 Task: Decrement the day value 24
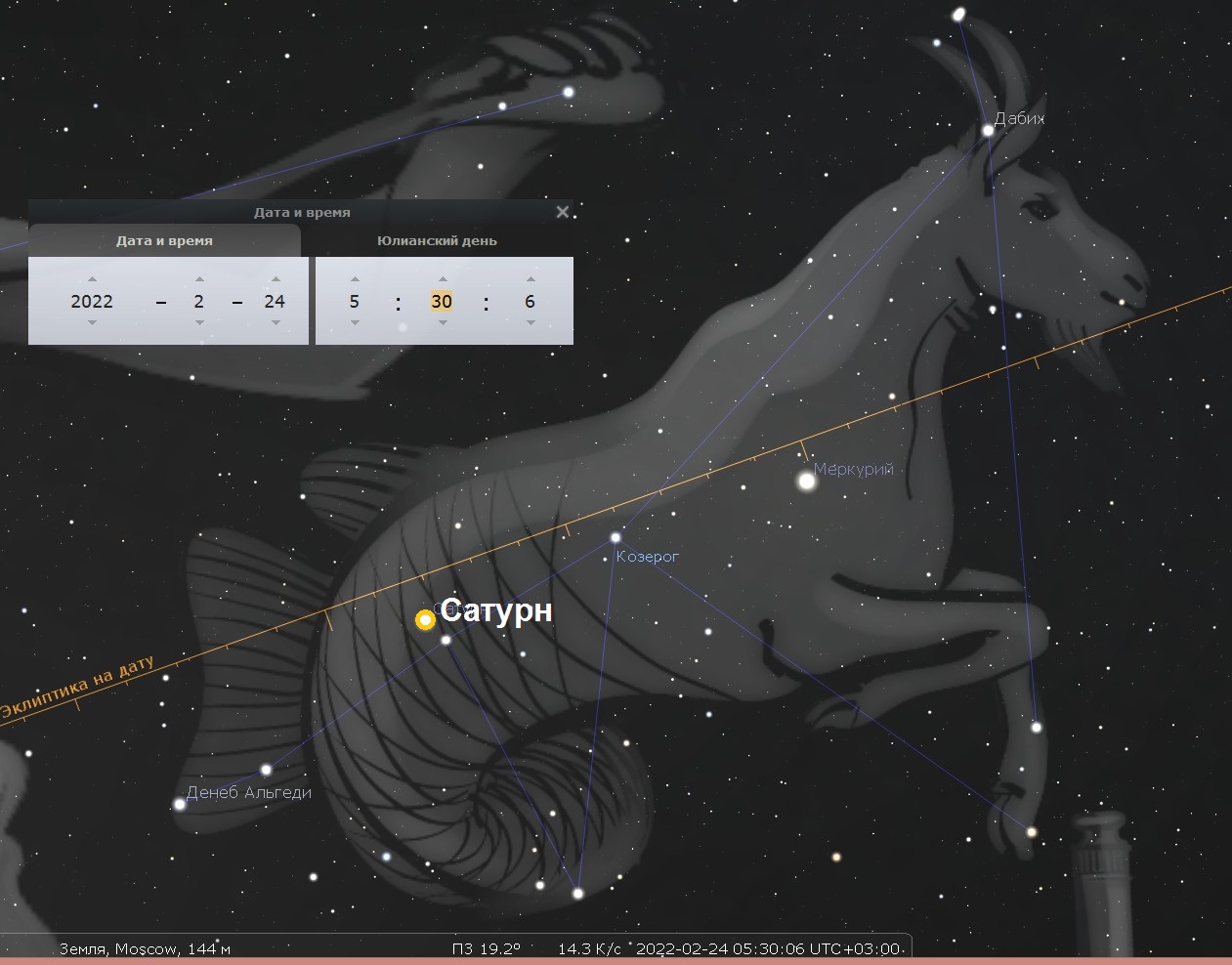point(276,322)
